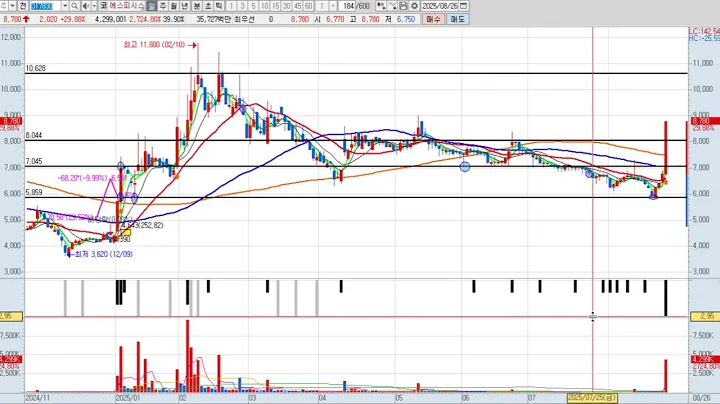Select the '주' weekly chart period button
The width and height of the screenshot is (720, 404).
coord(163,6)
